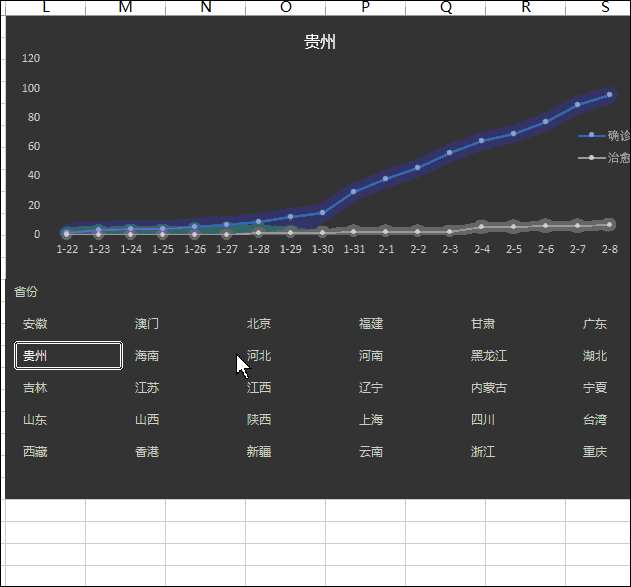Select the chart title 贵州
This screenshot has height=587, width=631.
click(320, 42)
